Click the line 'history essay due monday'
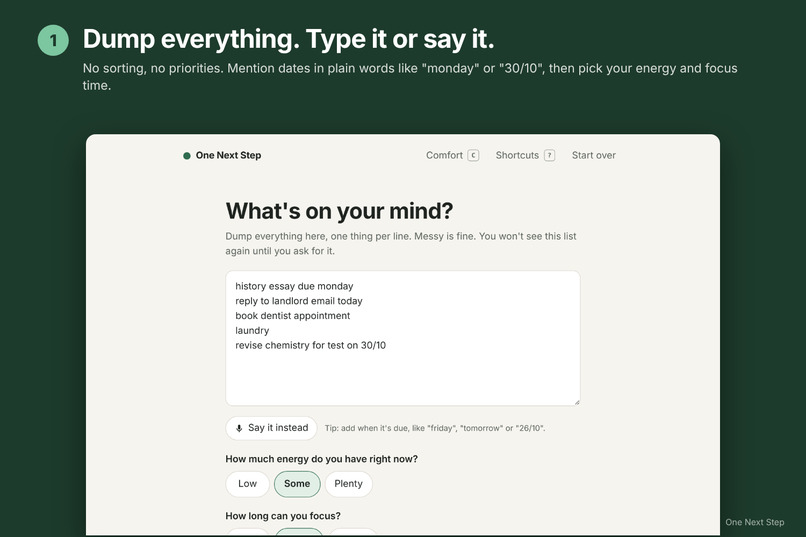 point(294,286)
